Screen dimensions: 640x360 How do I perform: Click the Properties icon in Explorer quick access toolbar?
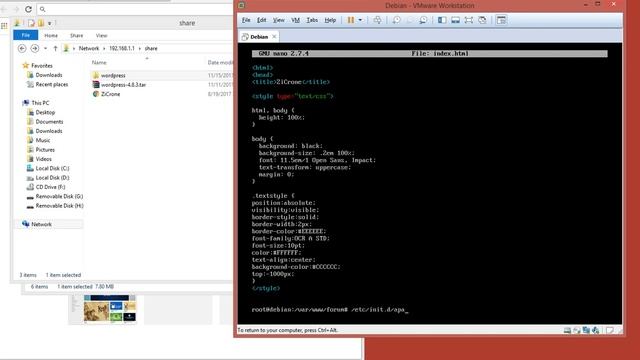point(31,23)
